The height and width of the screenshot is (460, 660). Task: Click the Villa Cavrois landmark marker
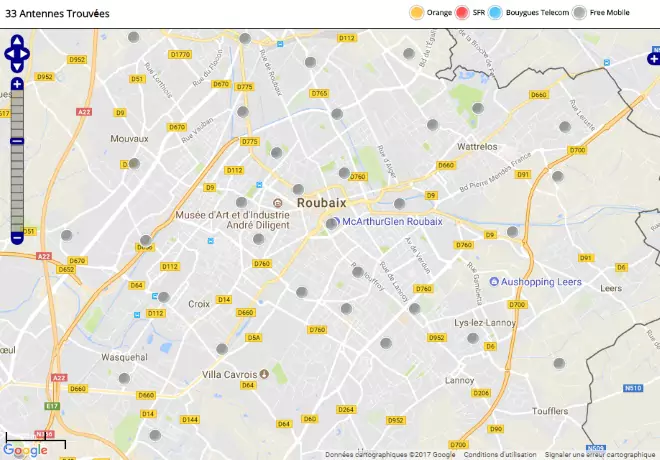264,374
